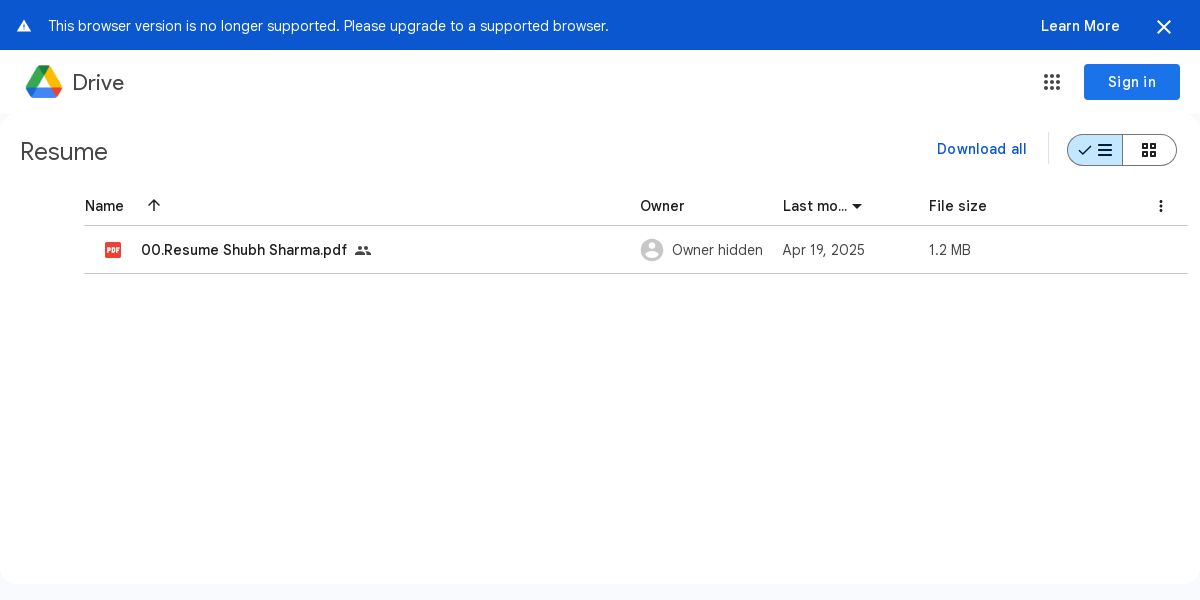Click the hidden owner avatar icon
The image size is (1200, 600).
pyautogui.click(x=652, y=250)
